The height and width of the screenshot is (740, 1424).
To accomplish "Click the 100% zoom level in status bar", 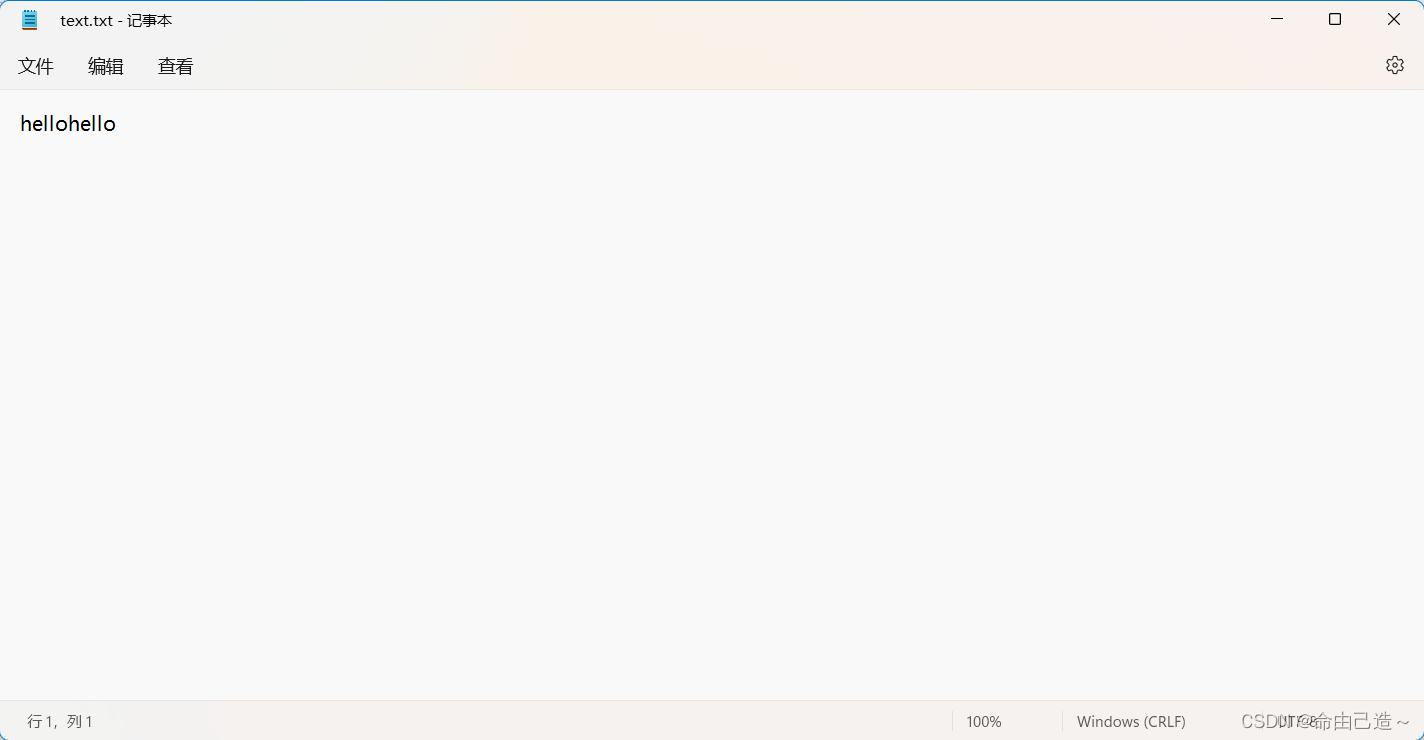I will [984, 721].
